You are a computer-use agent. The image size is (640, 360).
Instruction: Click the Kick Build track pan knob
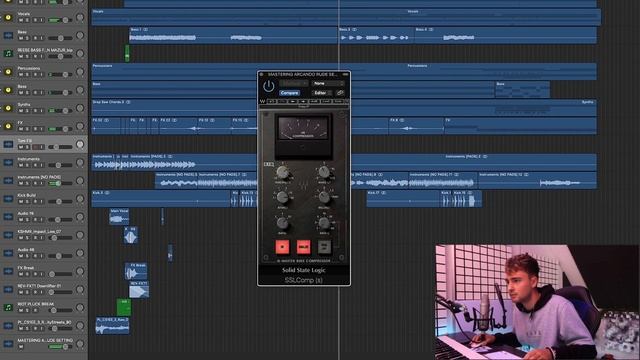(x=80, y=199)
